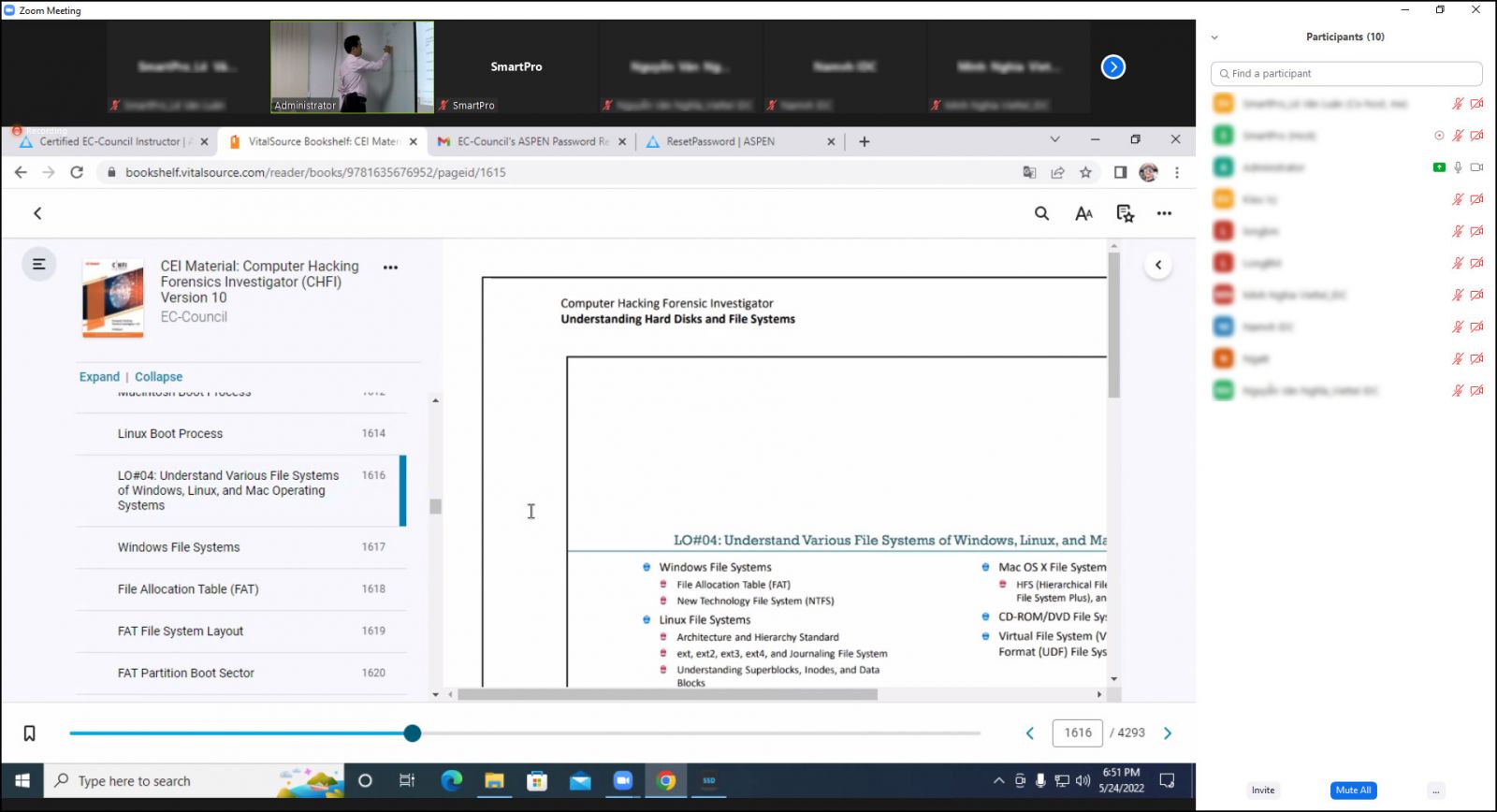
Task: Open FAT File System Layout entry
Action: pos(241,631)
